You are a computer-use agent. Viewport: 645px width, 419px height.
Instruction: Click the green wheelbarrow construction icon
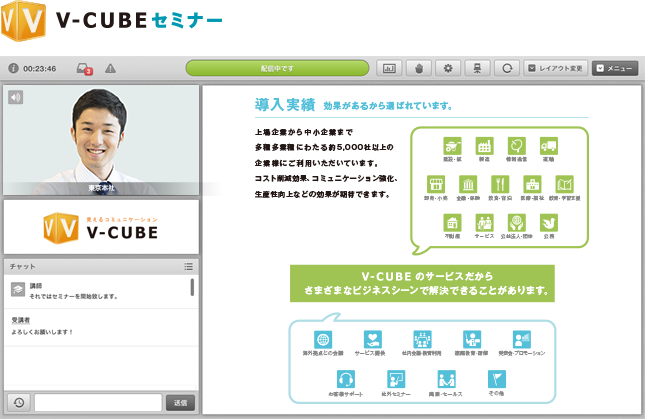pyautogui.click(x=452, y=146)
